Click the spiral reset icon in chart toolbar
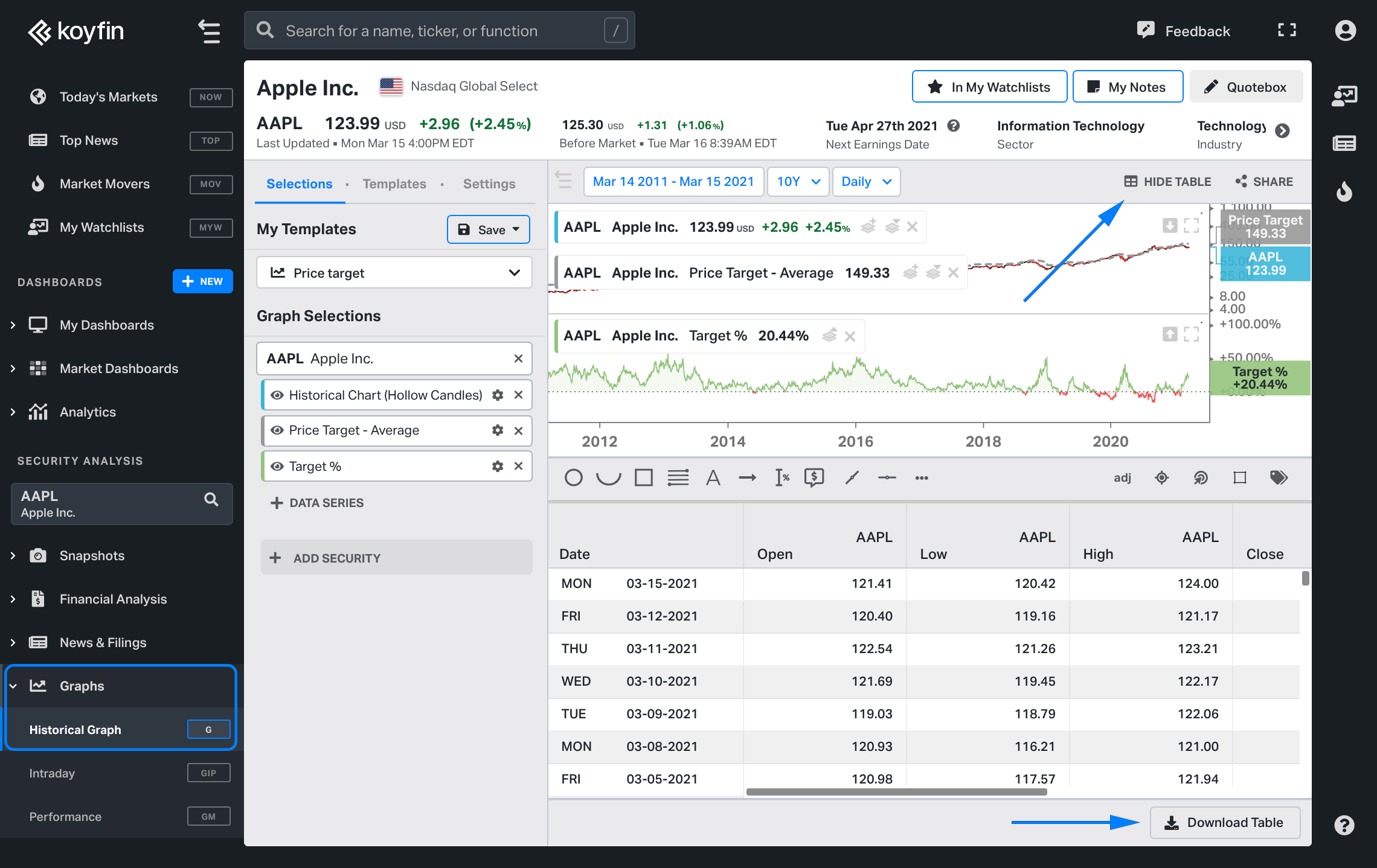Screen dimensions: 1377x868 point(1201,478)
